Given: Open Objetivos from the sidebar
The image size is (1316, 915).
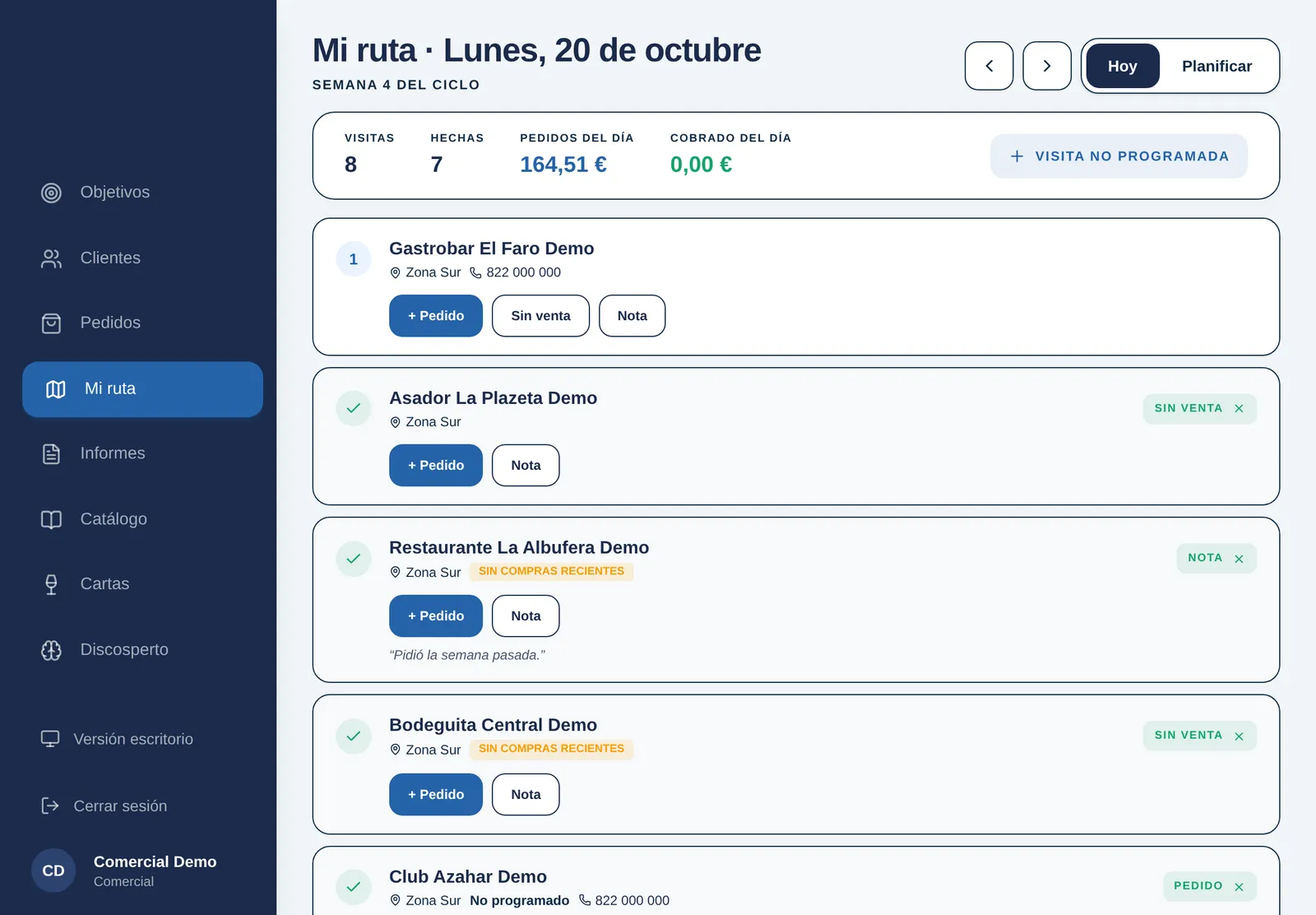Looking at the screenshot, I should [142, 193].
